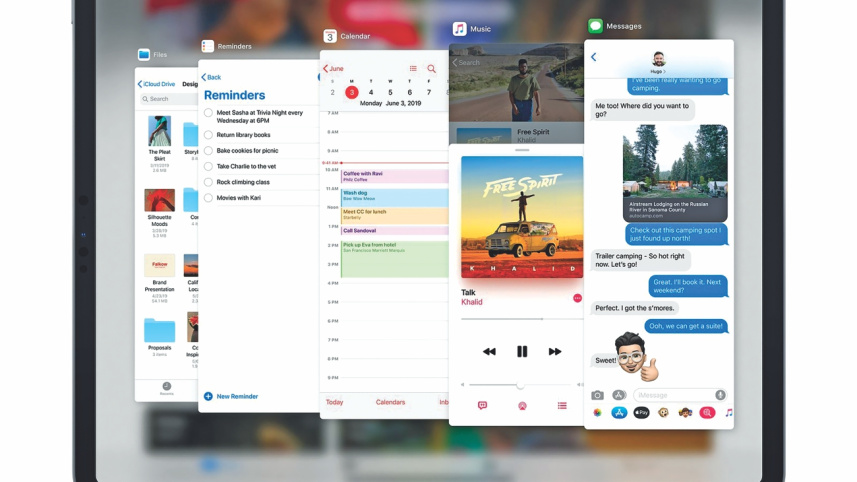Pause the song Talk

pos(522,351)
